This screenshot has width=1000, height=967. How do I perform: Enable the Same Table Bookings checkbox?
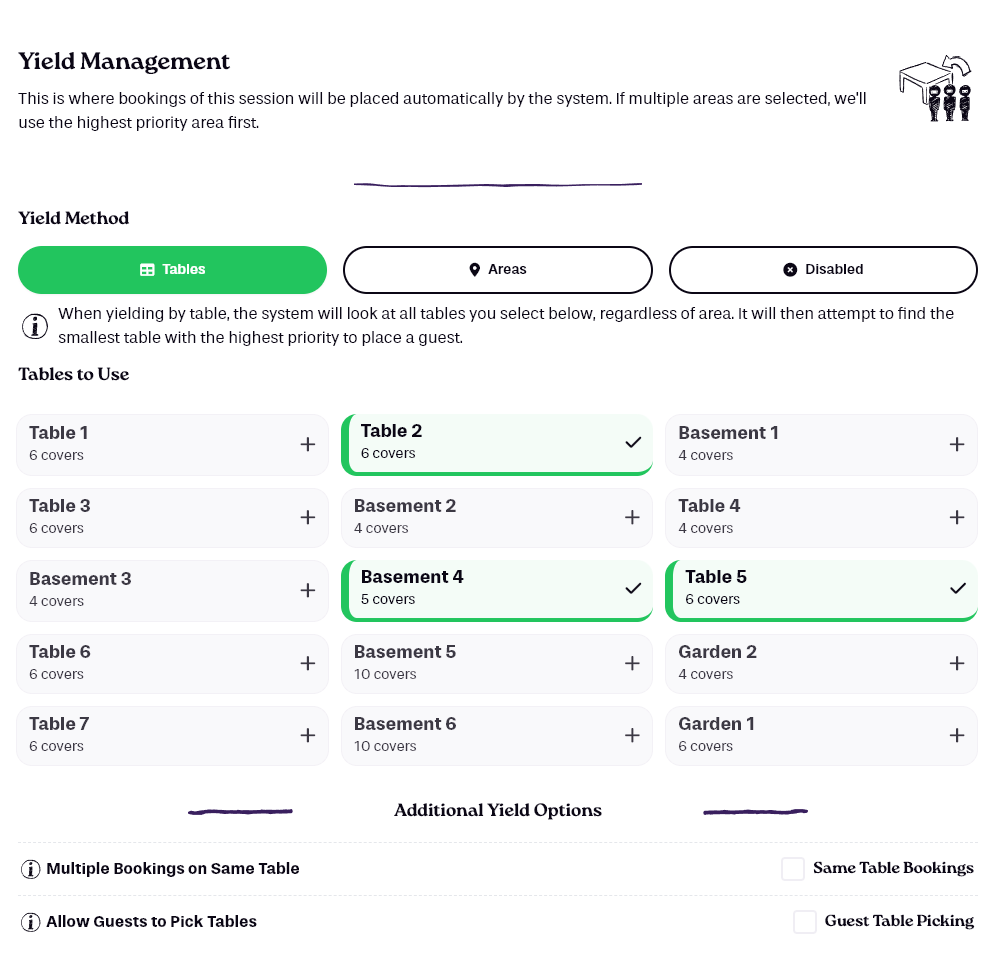[x=793, y=869]
